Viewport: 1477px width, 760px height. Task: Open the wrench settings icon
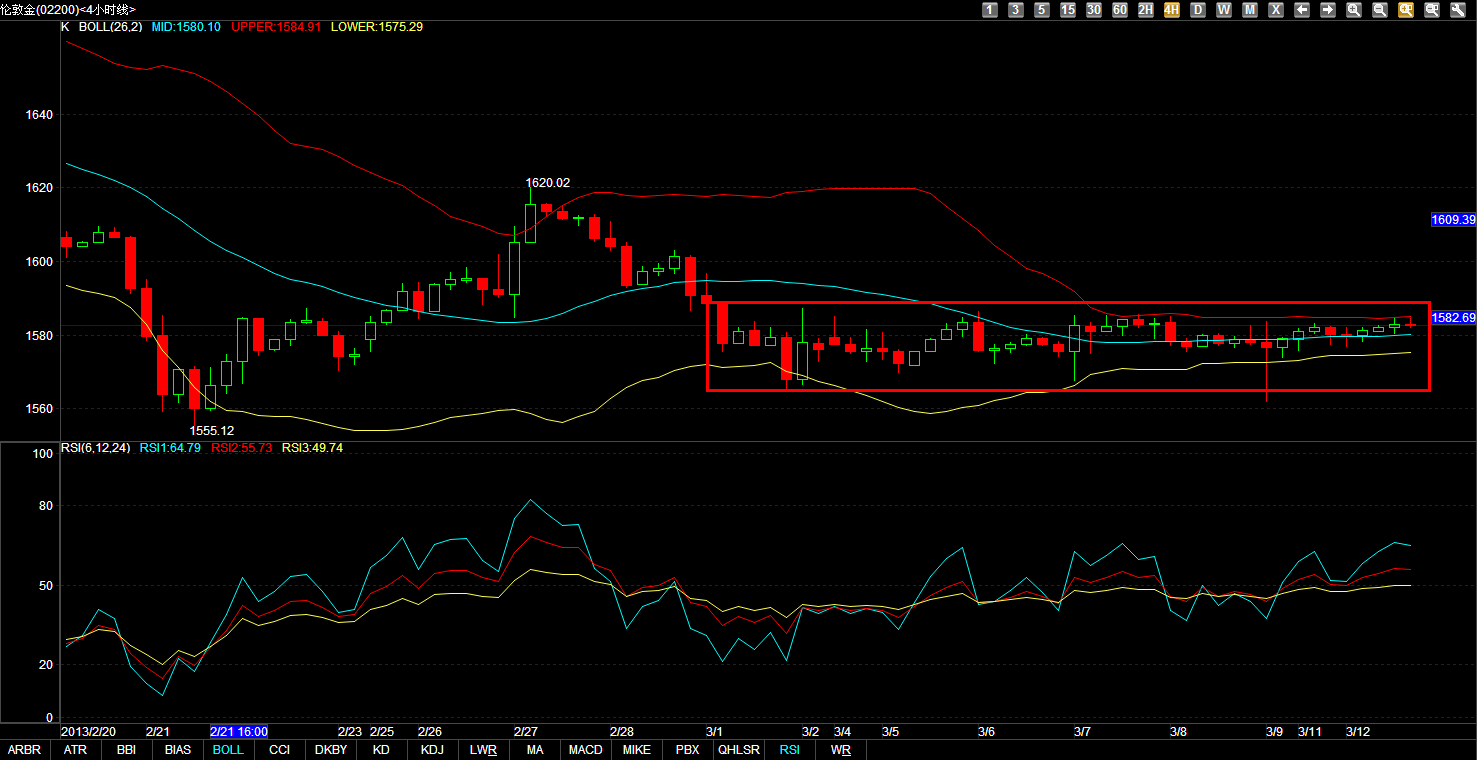click(1458, 10)
